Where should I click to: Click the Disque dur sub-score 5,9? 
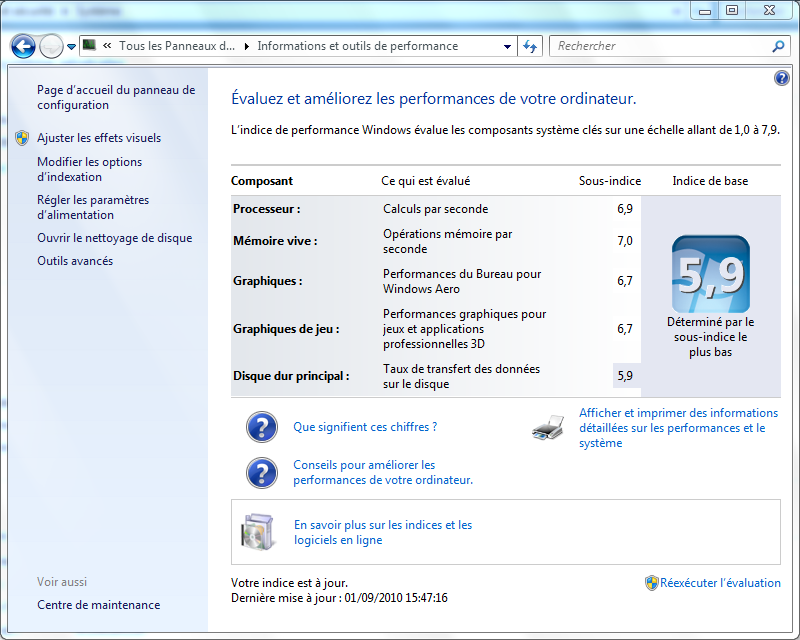pyautogui.click(x=625, y=376)
